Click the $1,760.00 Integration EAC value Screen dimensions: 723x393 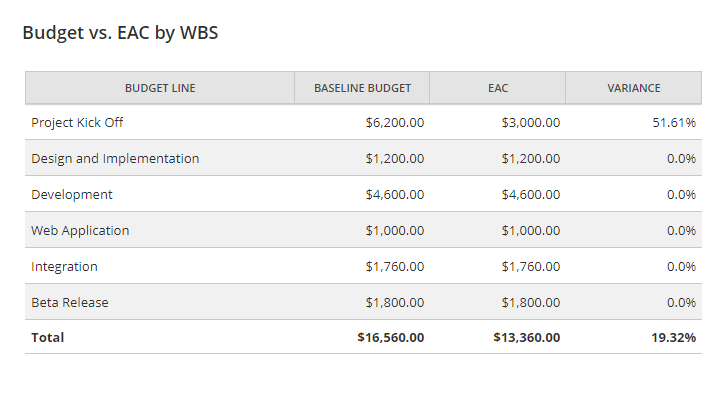[x=531, y=267]
